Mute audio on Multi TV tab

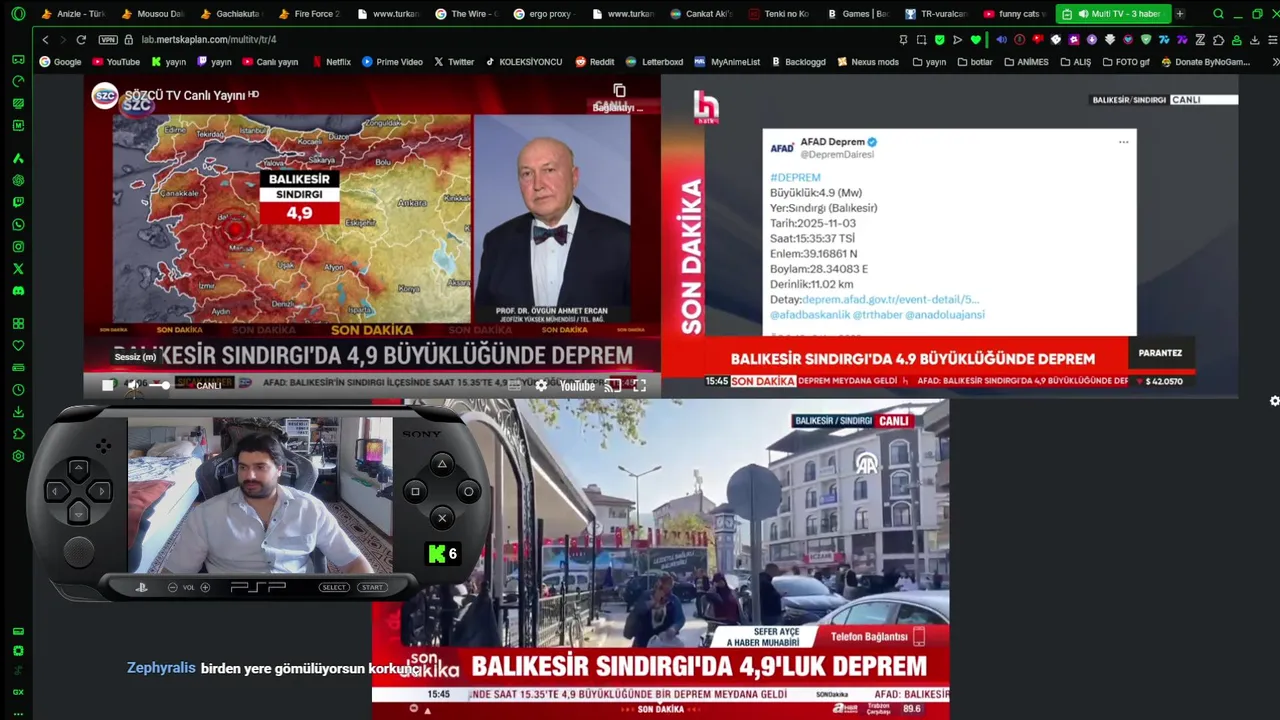point(1083,14)
